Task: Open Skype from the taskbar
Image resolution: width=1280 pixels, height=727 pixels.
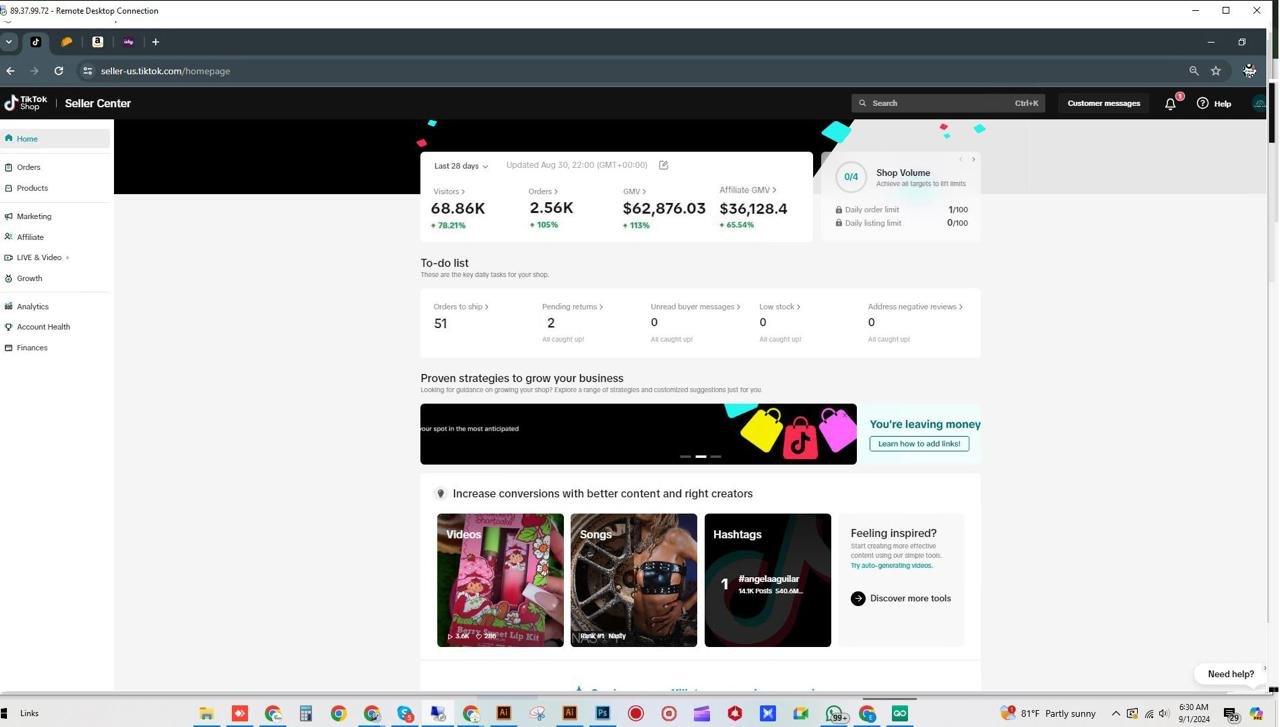Action: [405, 713]
